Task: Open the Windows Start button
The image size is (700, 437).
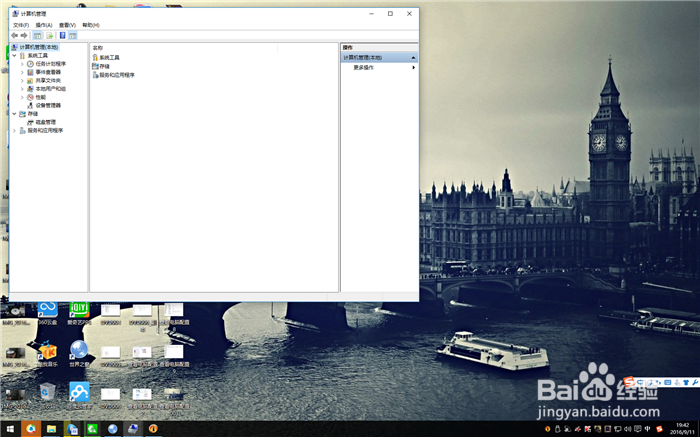Action: 10,429
